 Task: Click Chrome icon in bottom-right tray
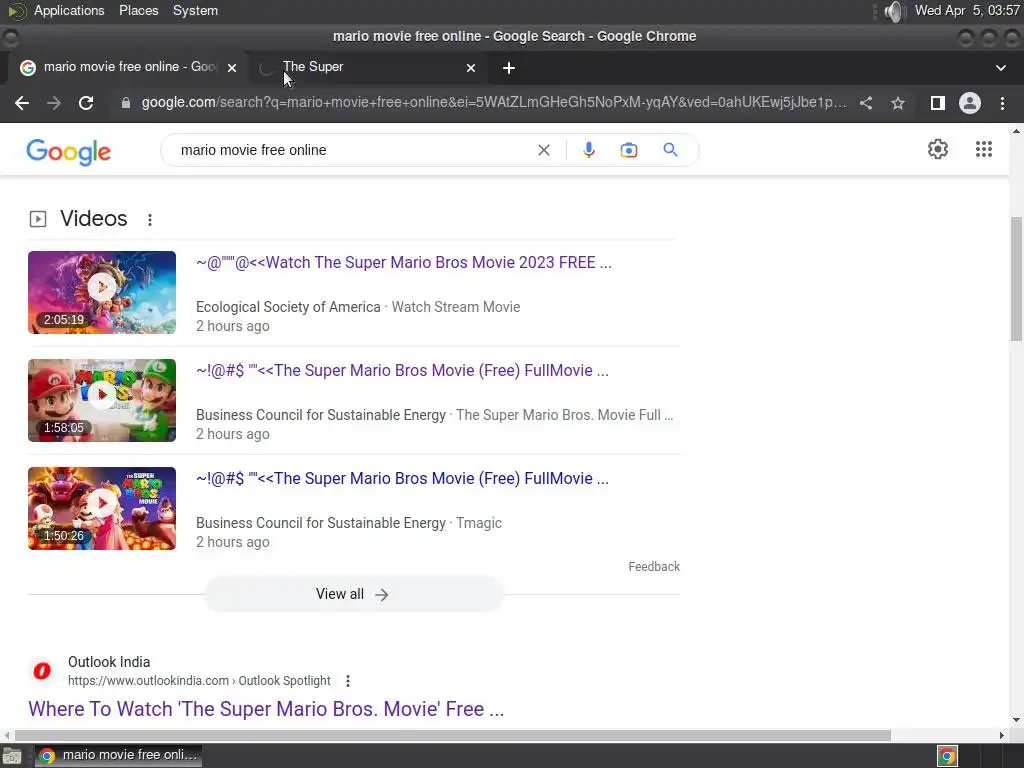(947, 756)
